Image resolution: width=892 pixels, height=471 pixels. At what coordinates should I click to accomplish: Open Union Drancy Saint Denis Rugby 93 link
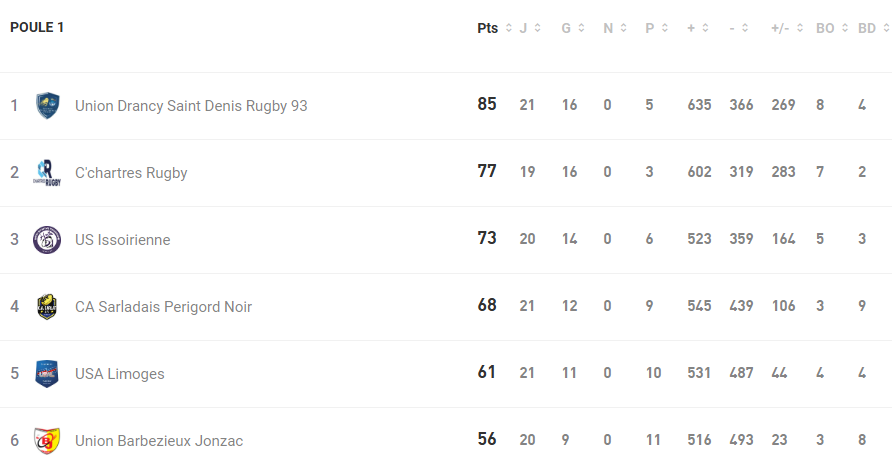[191, 105]
